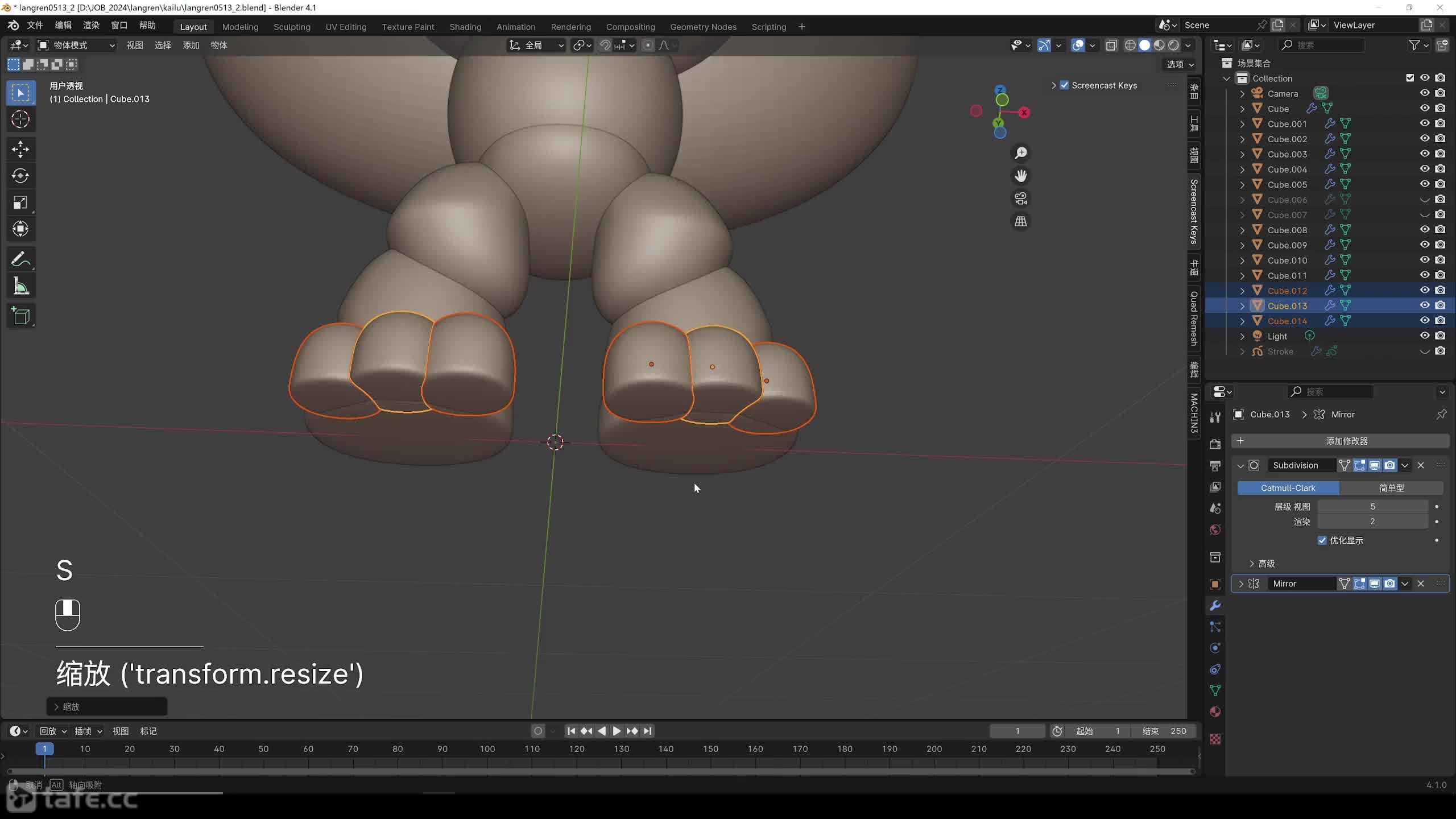Expand the Light outliner item
1456x819 pixels.
1242,336
